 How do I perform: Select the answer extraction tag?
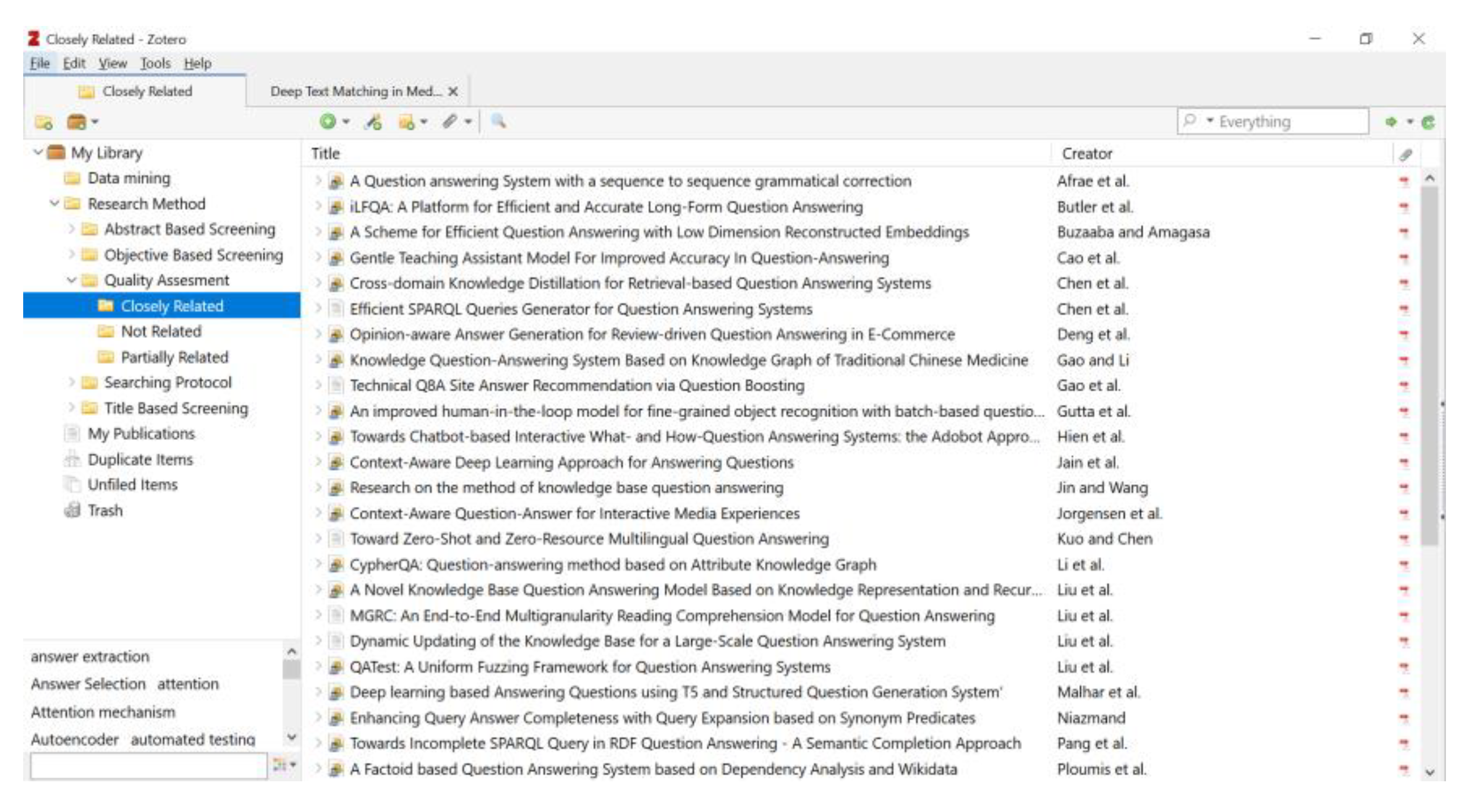(90, 656)
